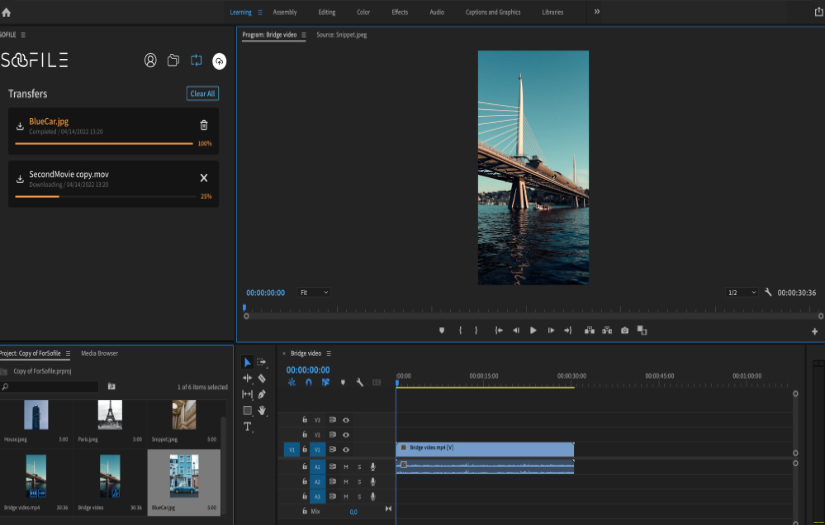The height and width of the screenshot is (525, 825).
Task: Expand workspaces overflow chevron
Action: (x=597, y=12)
